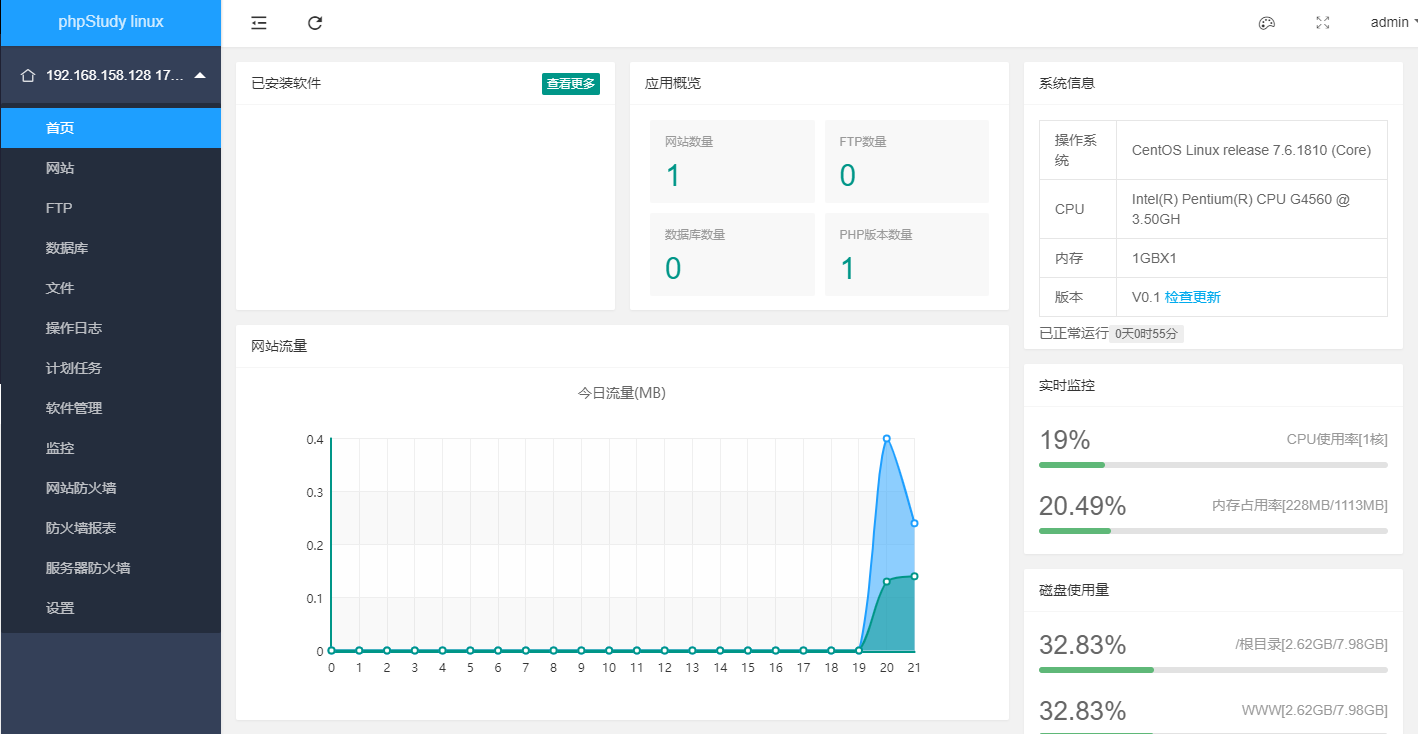Open the 计划任务 page
The image size is (1418, 734).
click(x=74, y=368)
